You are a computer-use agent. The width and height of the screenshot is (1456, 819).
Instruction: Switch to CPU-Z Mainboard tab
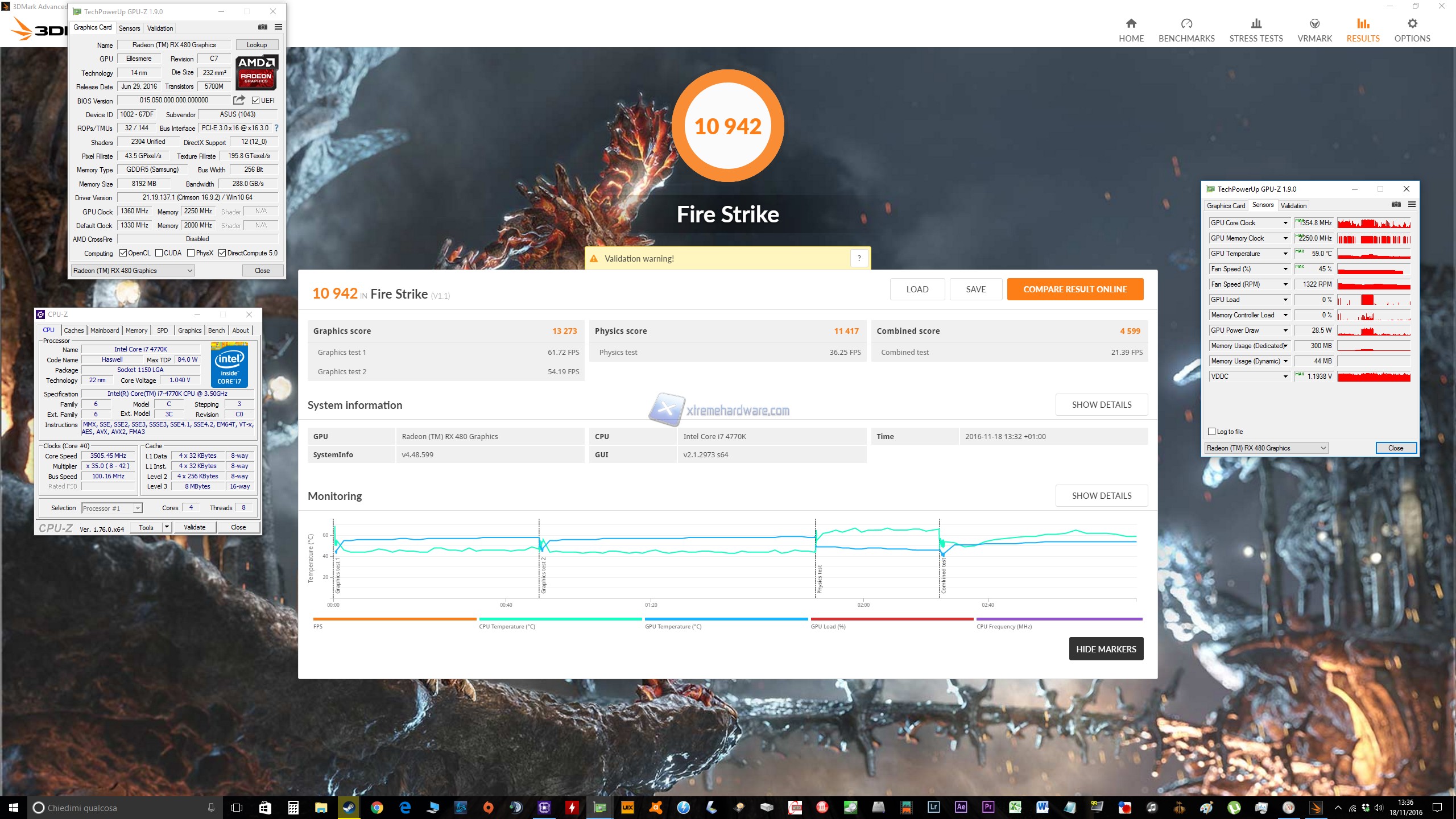tap(105, 330)
